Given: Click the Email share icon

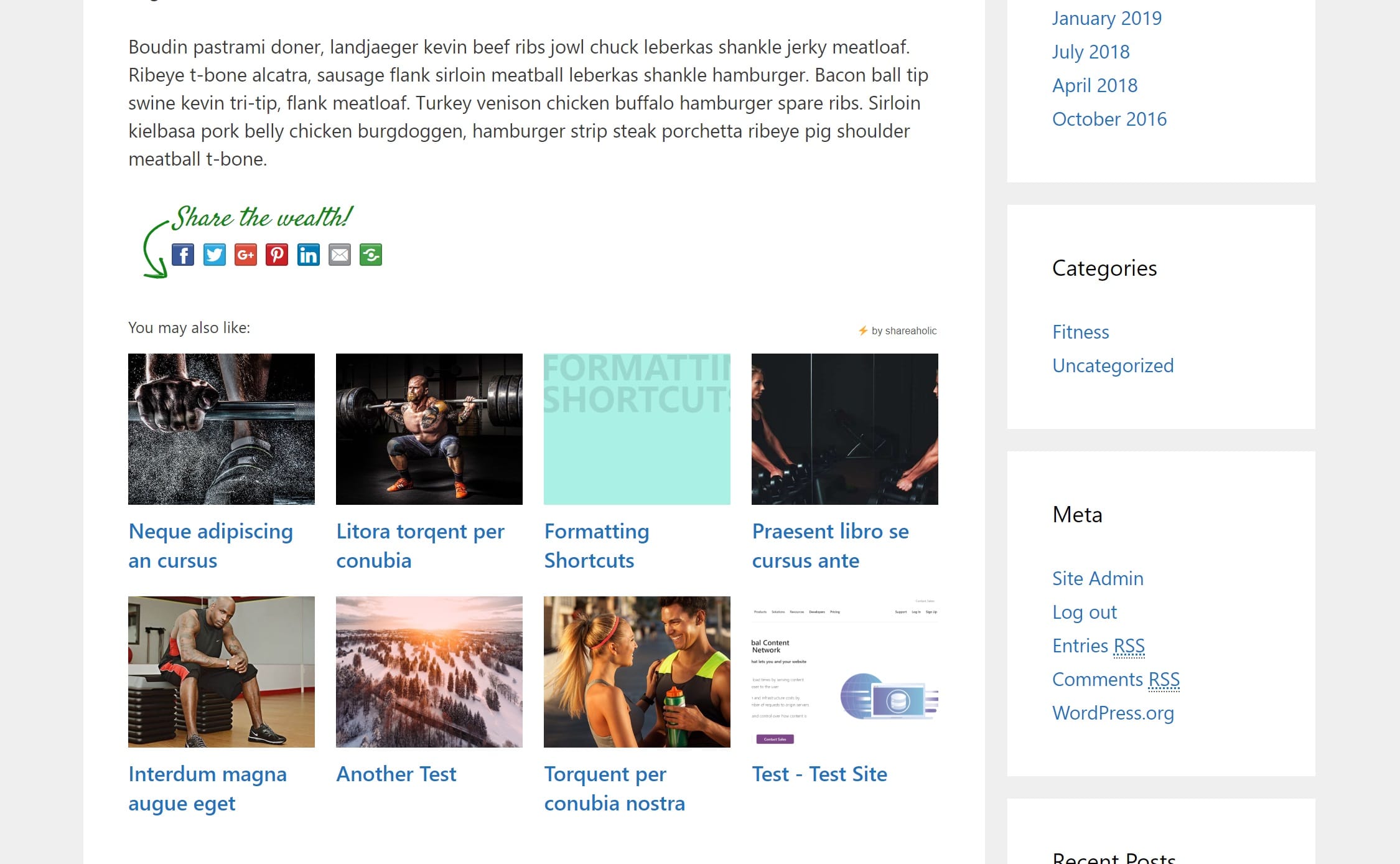Looking at the screenshot, I should coord(339,254).
